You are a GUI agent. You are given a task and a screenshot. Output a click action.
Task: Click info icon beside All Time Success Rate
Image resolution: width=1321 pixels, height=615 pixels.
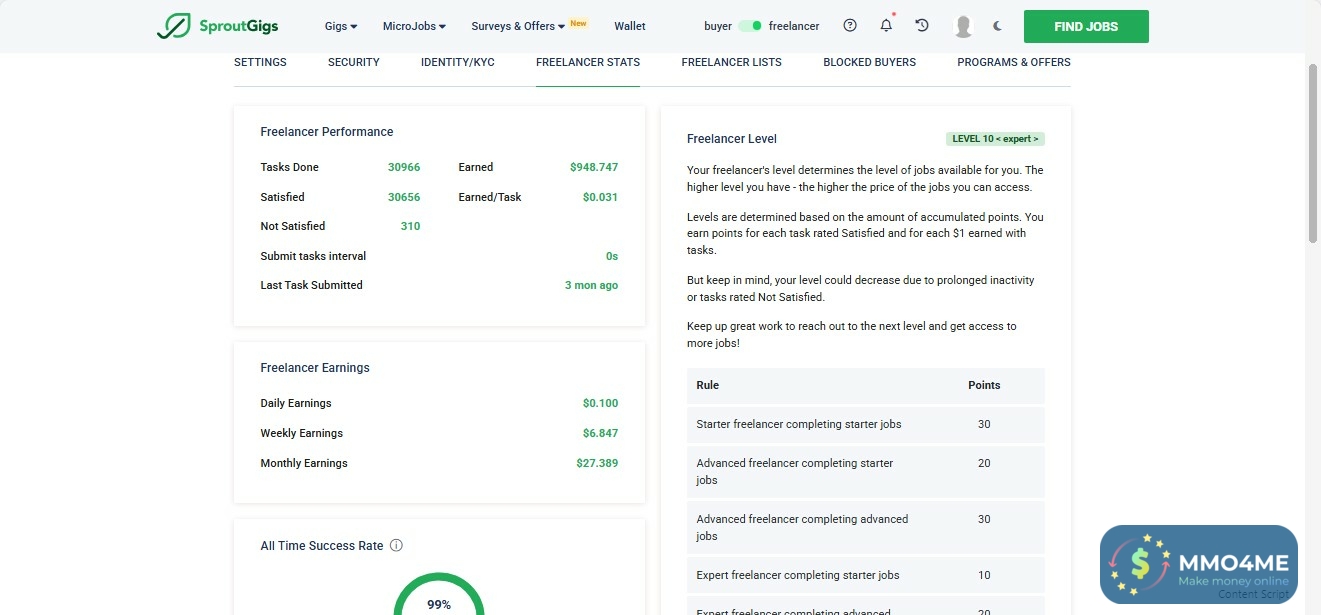(396, 546)
